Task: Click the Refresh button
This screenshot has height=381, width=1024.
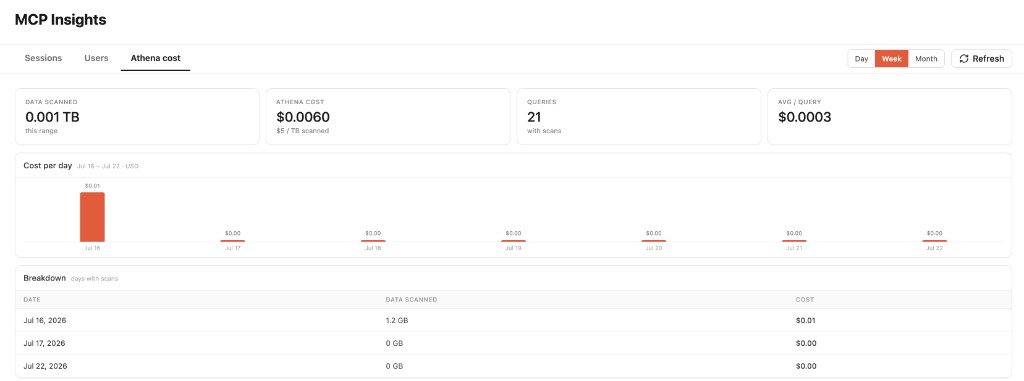Action: click(x=982, y=59)
